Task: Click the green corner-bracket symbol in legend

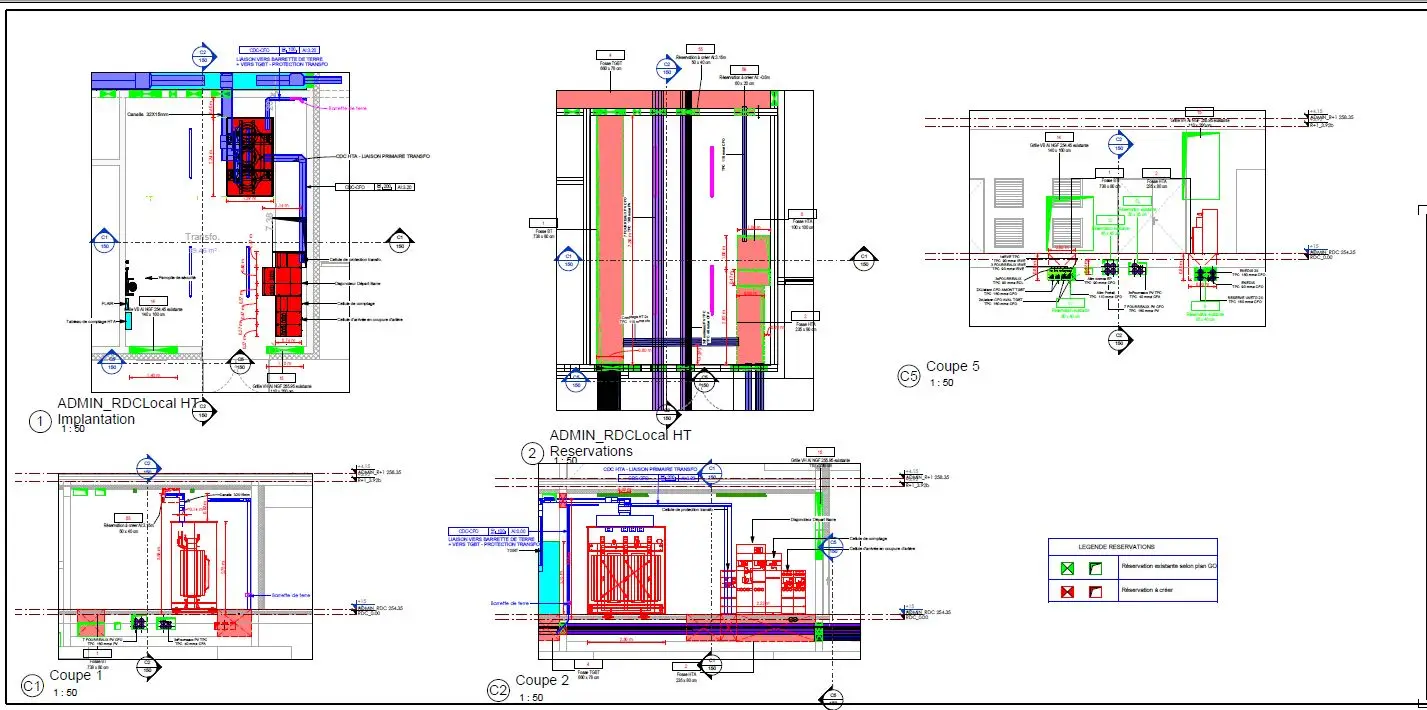Action: [1095, 568]
